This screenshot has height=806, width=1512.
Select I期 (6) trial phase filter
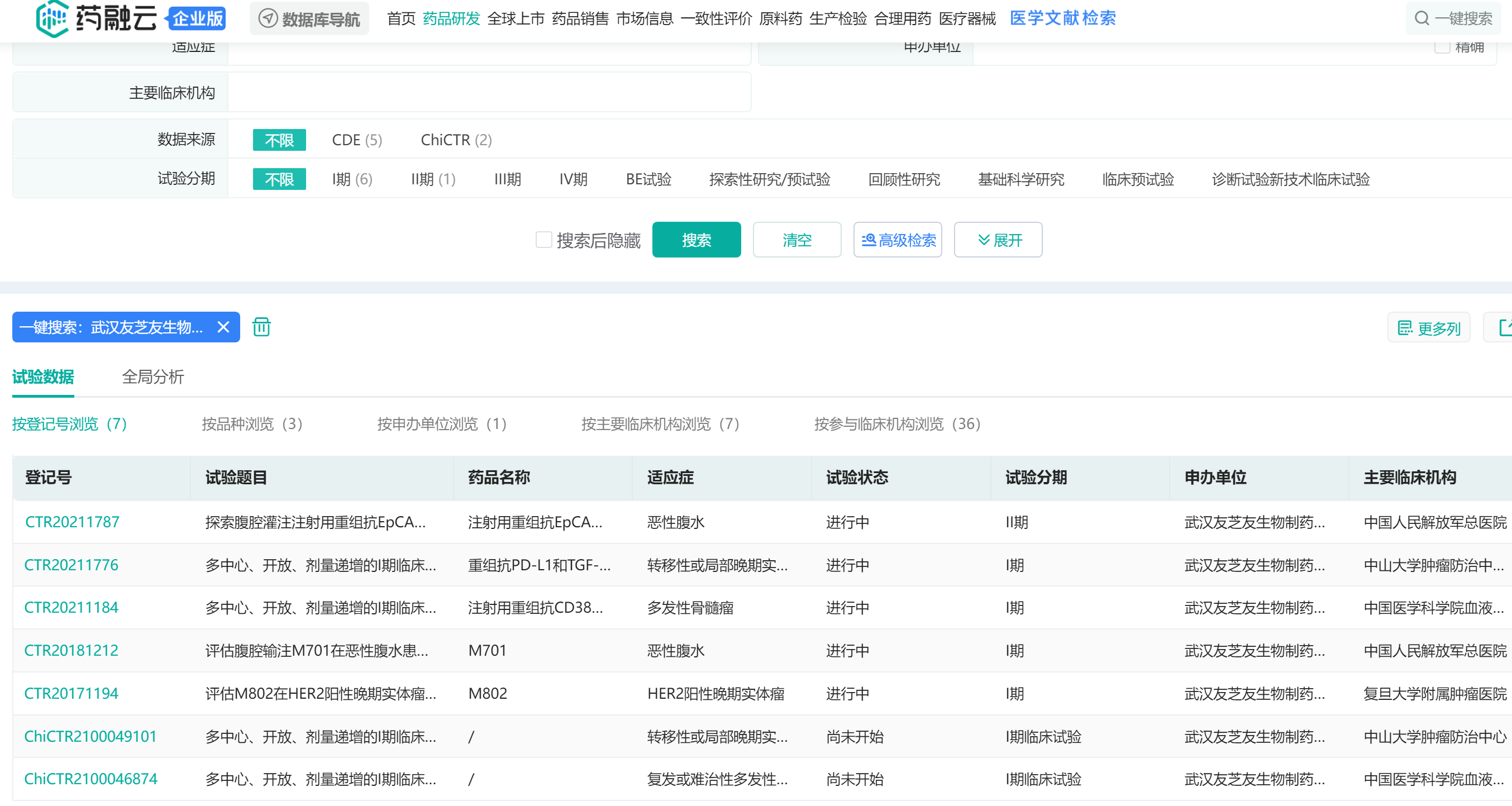[x=351, y=179]
